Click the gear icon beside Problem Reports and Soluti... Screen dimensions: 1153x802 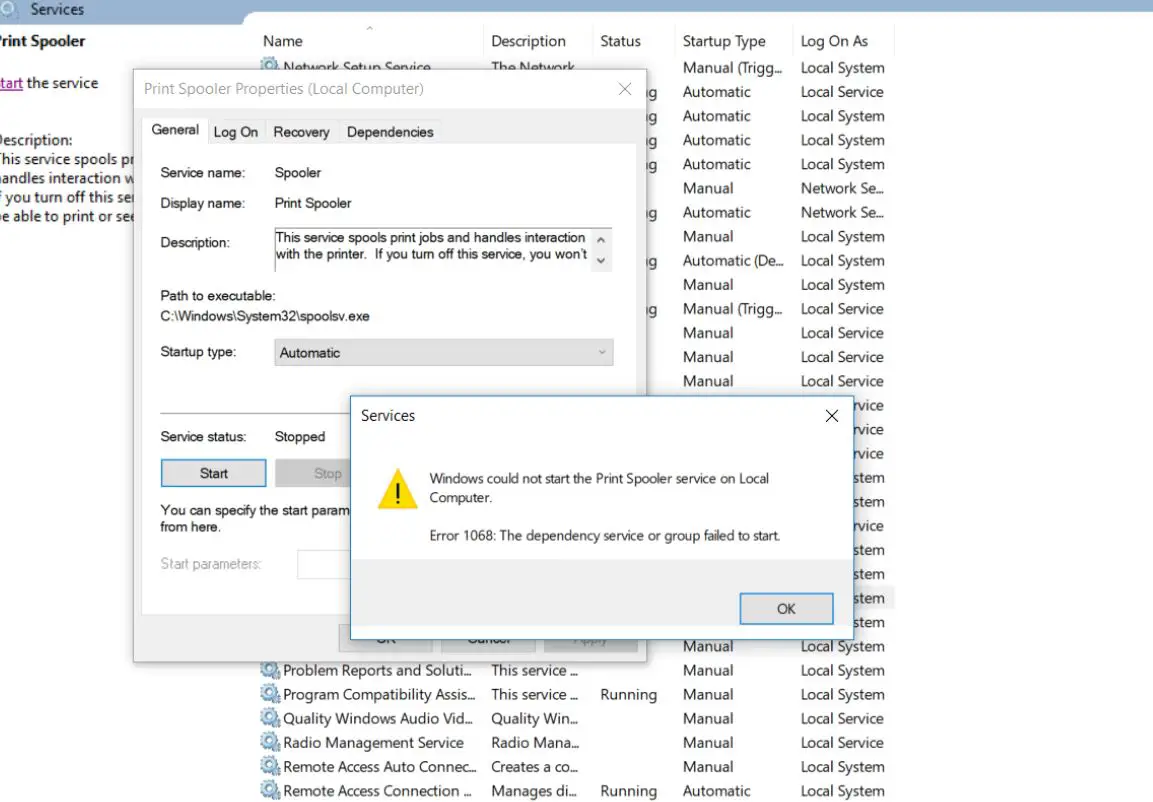[x=270, y=670]
